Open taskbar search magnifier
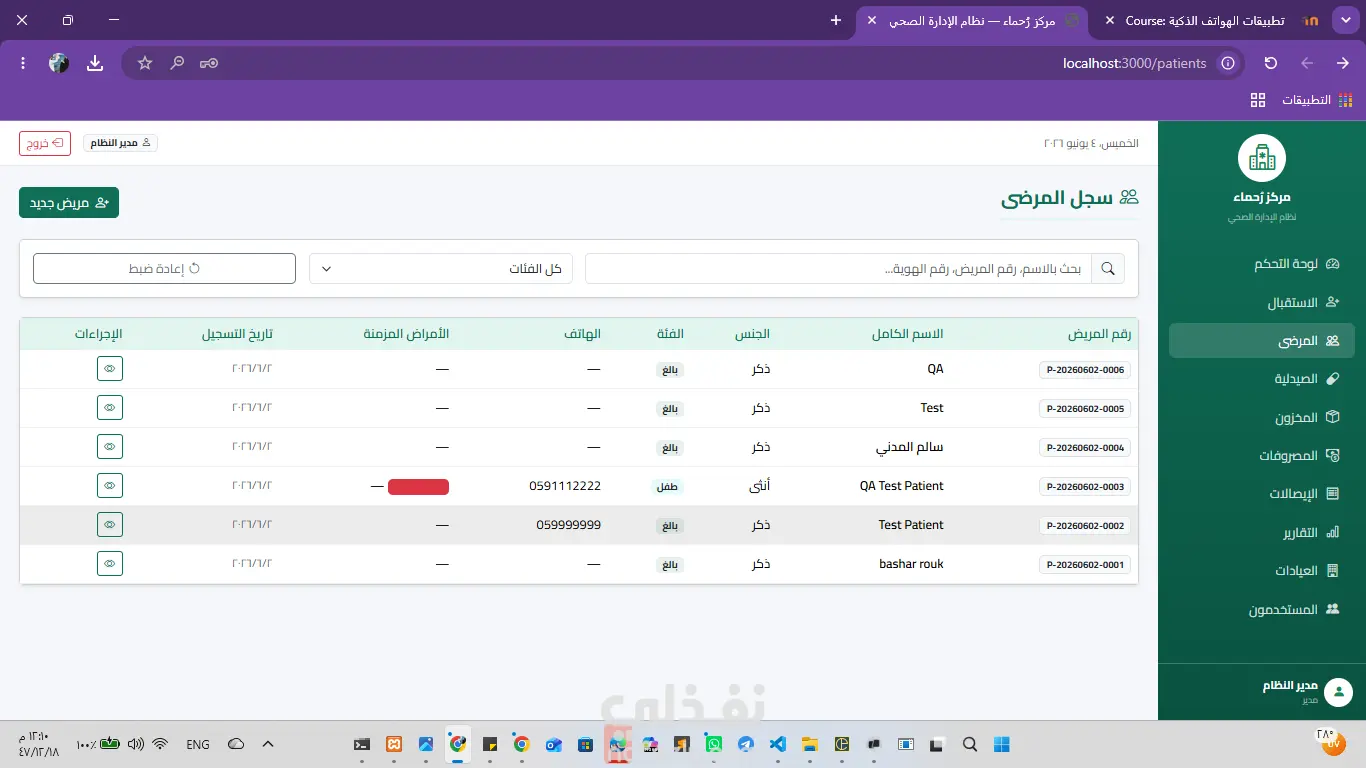This screenshot has width=1366, height=768. point(969,744)
